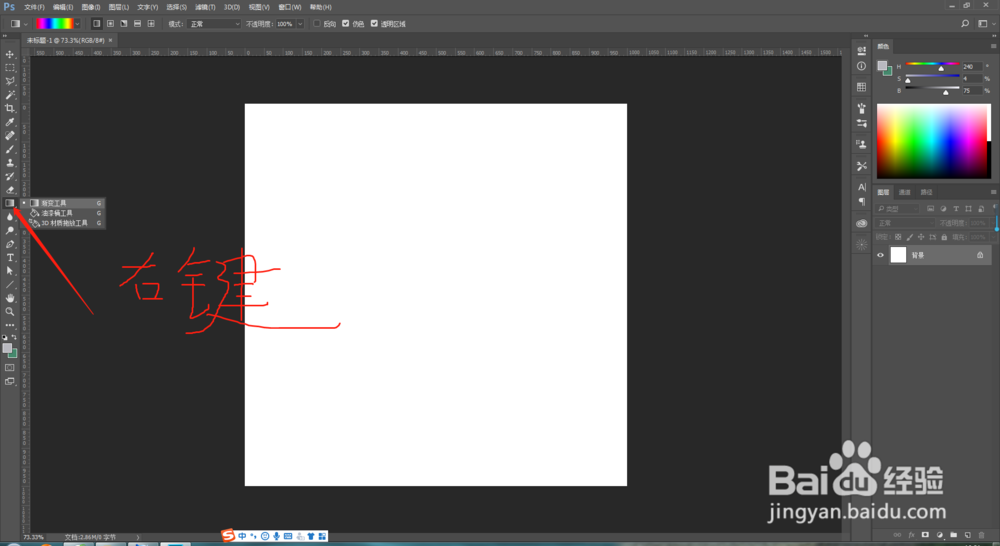
Task: Click the Search icon at top right
Action: [965, 24]
